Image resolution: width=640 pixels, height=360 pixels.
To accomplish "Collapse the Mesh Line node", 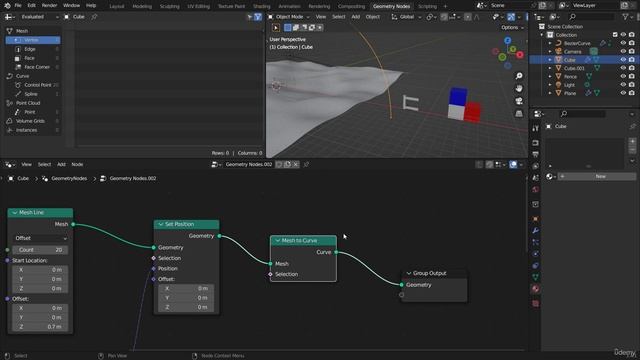I will tap(15, 213).
